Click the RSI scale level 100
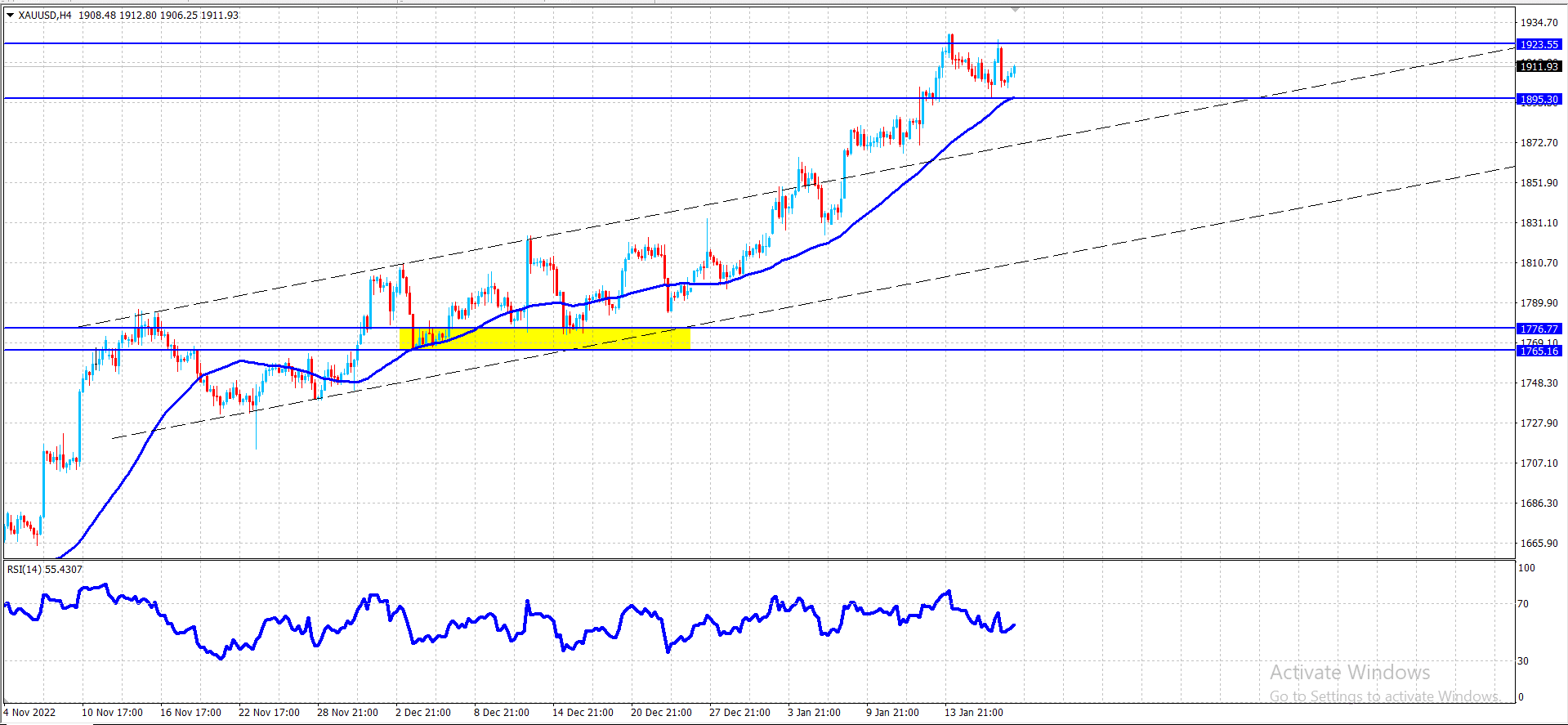Image resolution: width=1568 pixels, height=725 pixels. 1526,567
